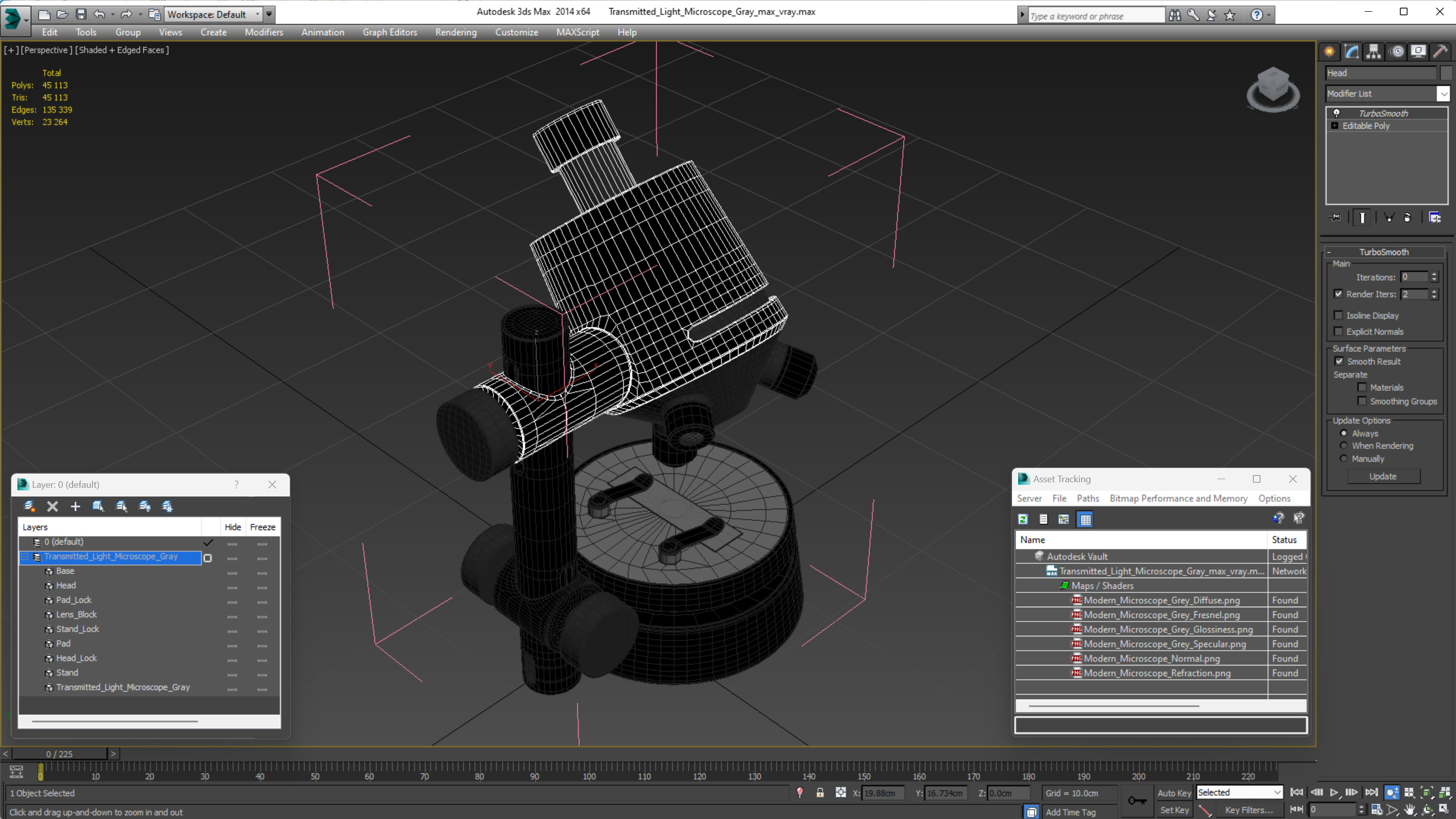The height and width of the screenshot is (819, 1456).
Task: Click Pin Stack icon under modifier list
Action: point(1335,217)
